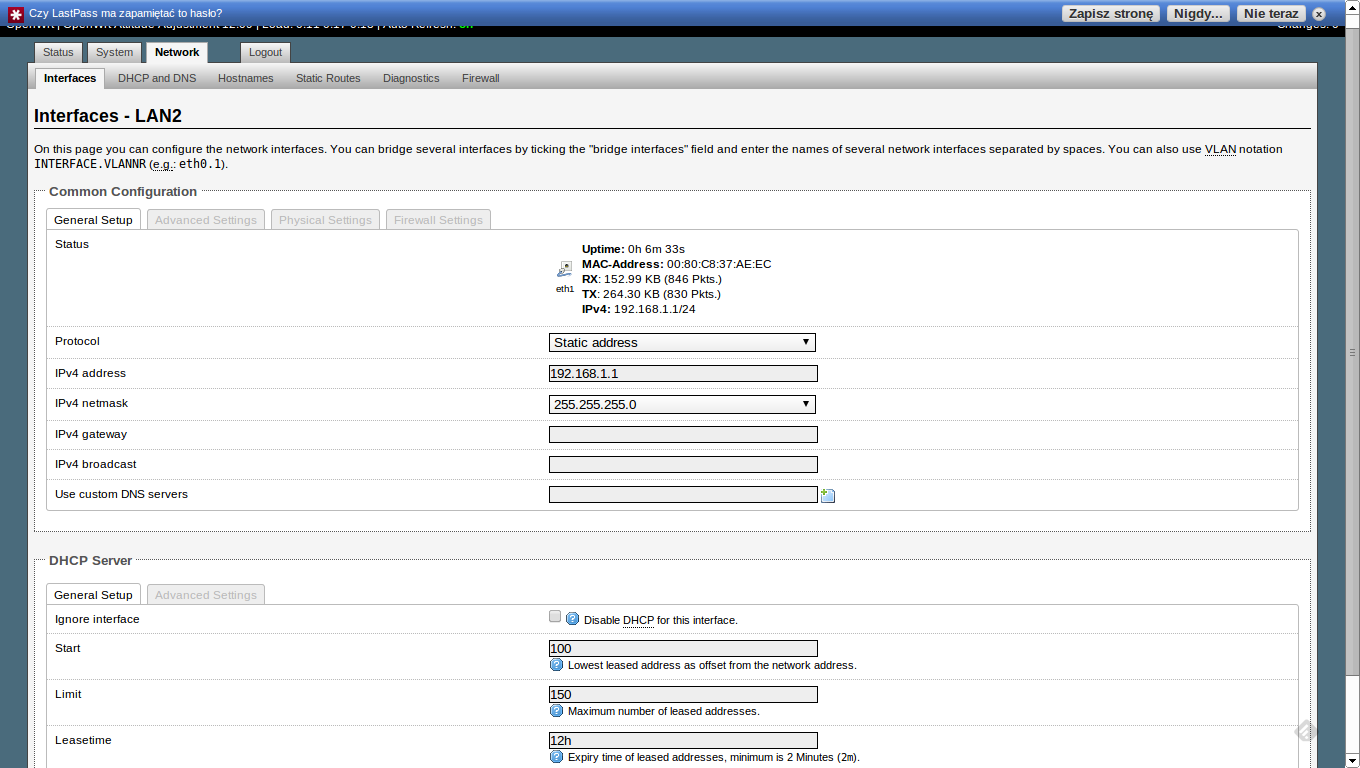Click the IPv4 gateway input field
Image resolution: width=1360 pixels, height=768 pixels.
683,434
